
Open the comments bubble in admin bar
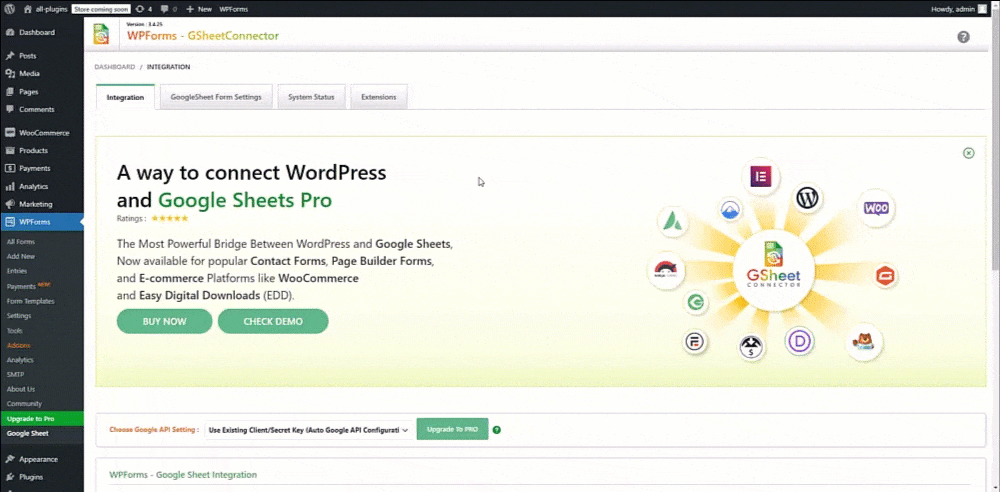pyautogui.click(x=165, y=9)
